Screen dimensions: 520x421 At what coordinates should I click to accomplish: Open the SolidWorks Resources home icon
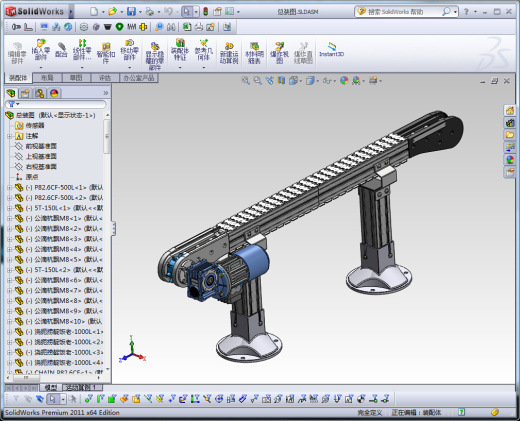click(510, 110)
